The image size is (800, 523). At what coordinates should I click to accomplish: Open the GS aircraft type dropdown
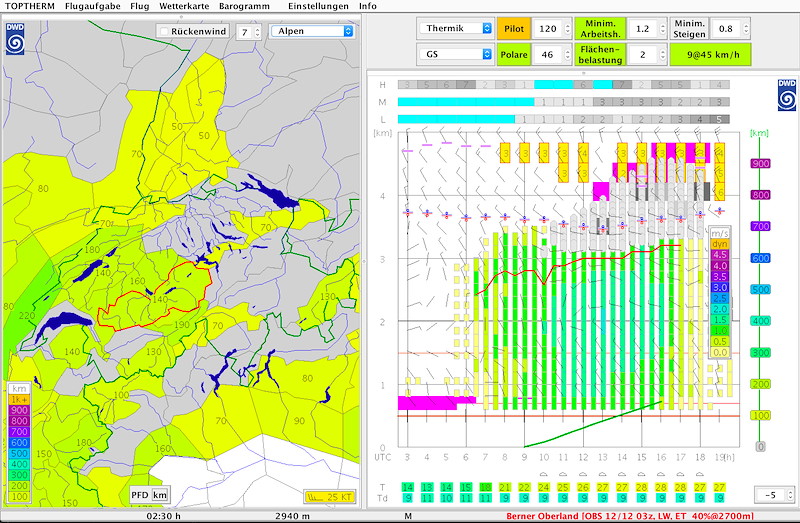click(x=455, y=54)
